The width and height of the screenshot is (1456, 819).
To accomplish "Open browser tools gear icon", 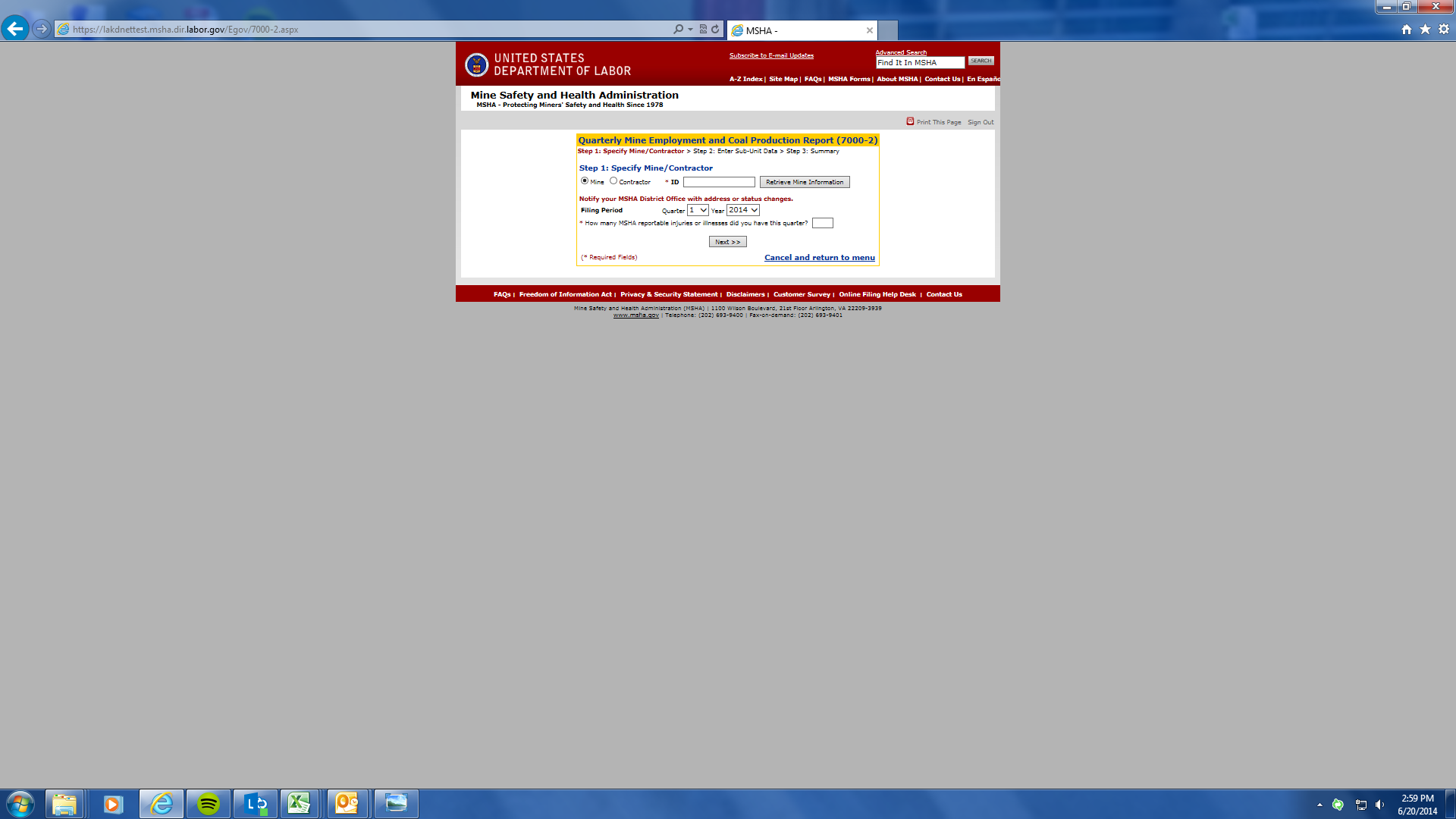I will click(x=1444, y=29).
